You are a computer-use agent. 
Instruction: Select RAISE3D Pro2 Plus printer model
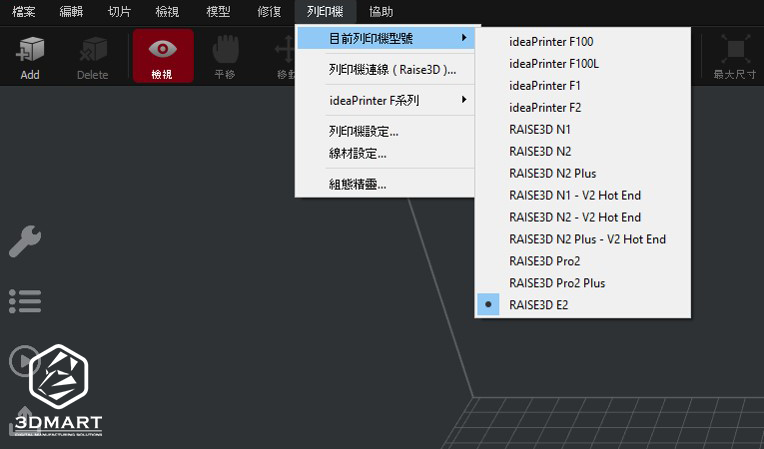tap(583, 283)
